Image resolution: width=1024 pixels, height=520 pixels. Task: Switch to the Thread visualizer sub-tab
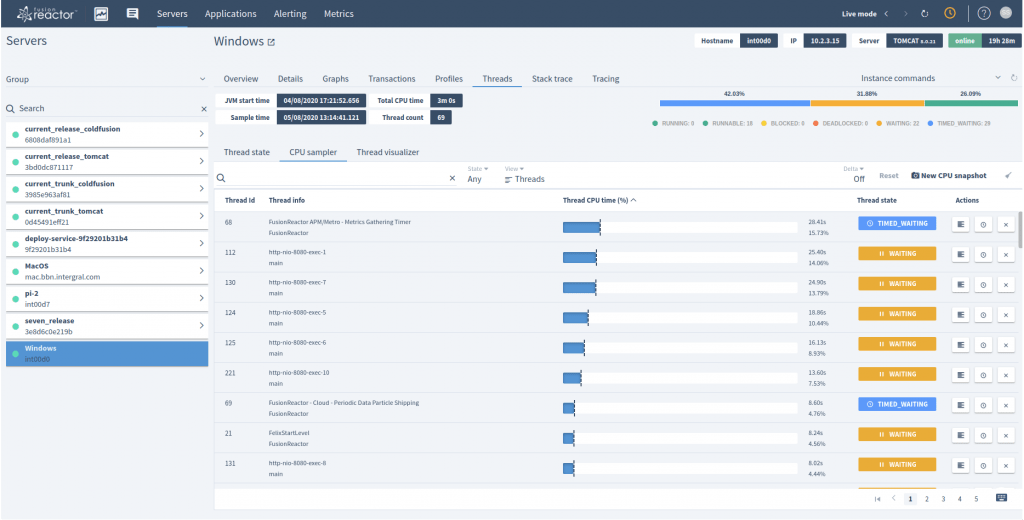click(x=388, y=152)
